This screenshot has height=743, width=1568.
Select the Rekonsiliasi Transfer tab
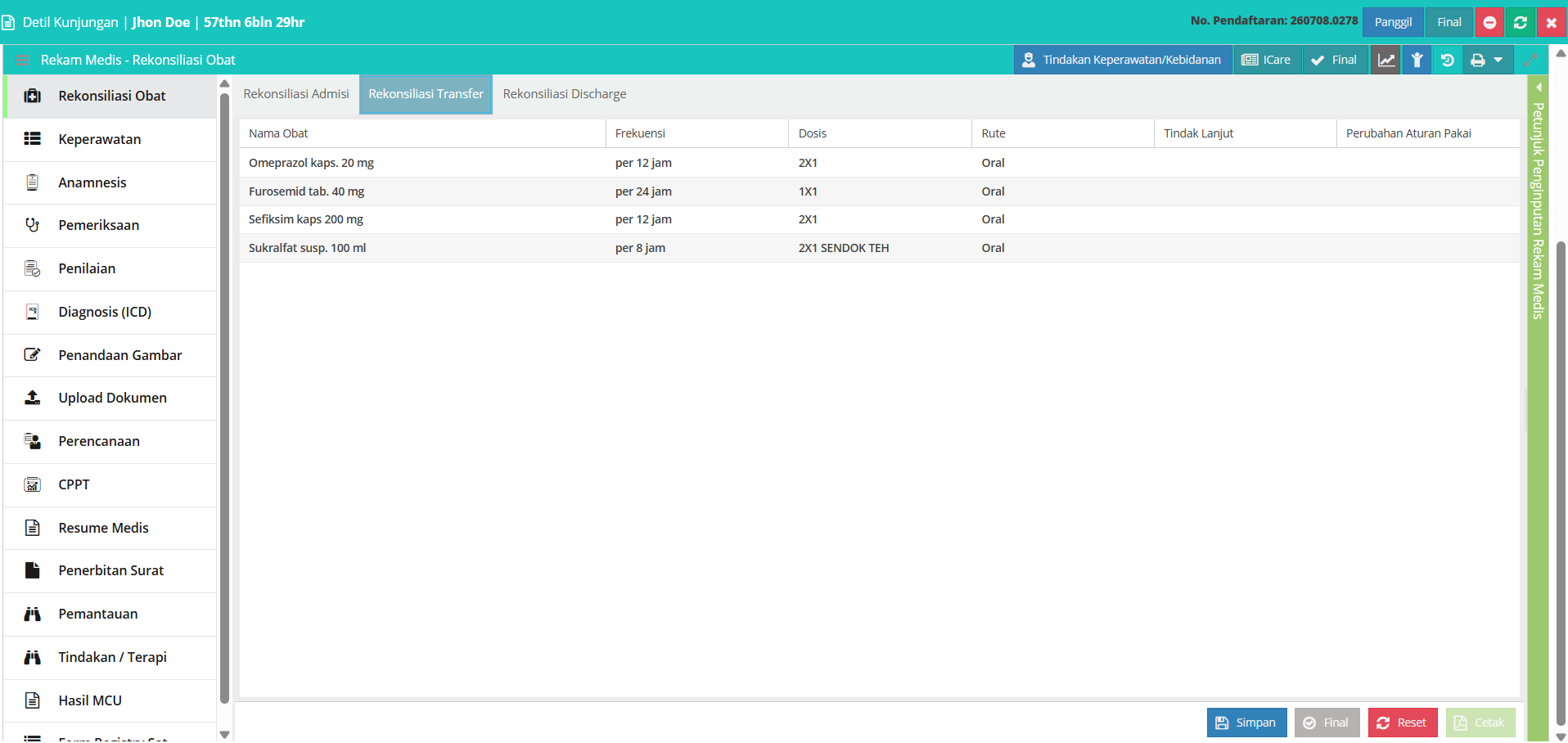point(426,94)
